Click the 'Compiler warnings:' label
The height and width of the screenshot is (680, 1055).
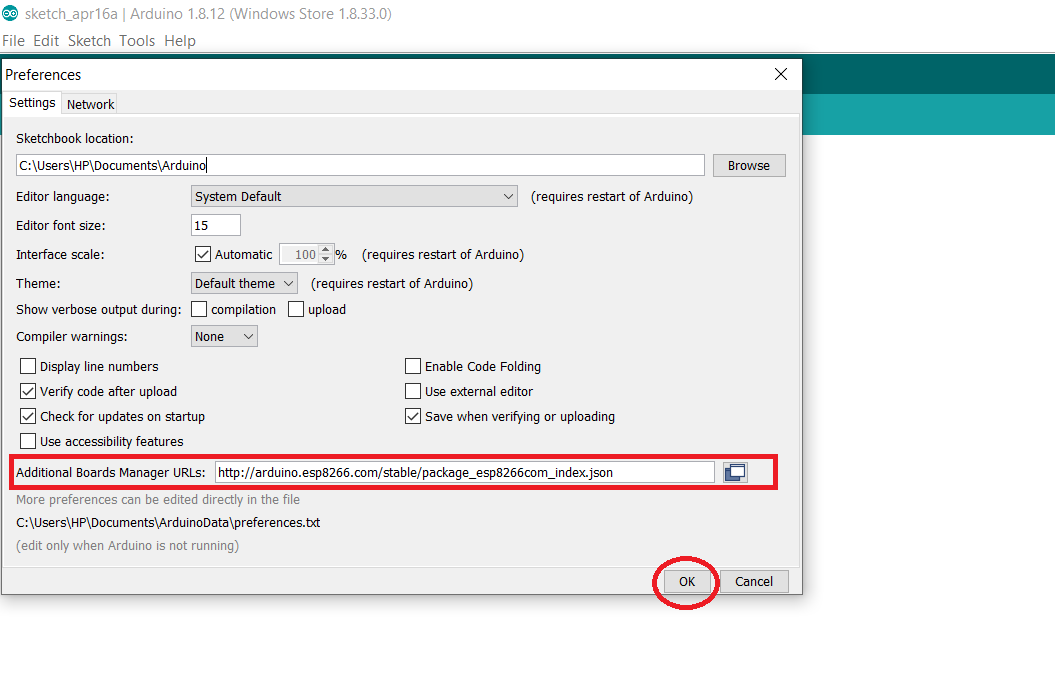pyautogui.click(x=72, y=336)
